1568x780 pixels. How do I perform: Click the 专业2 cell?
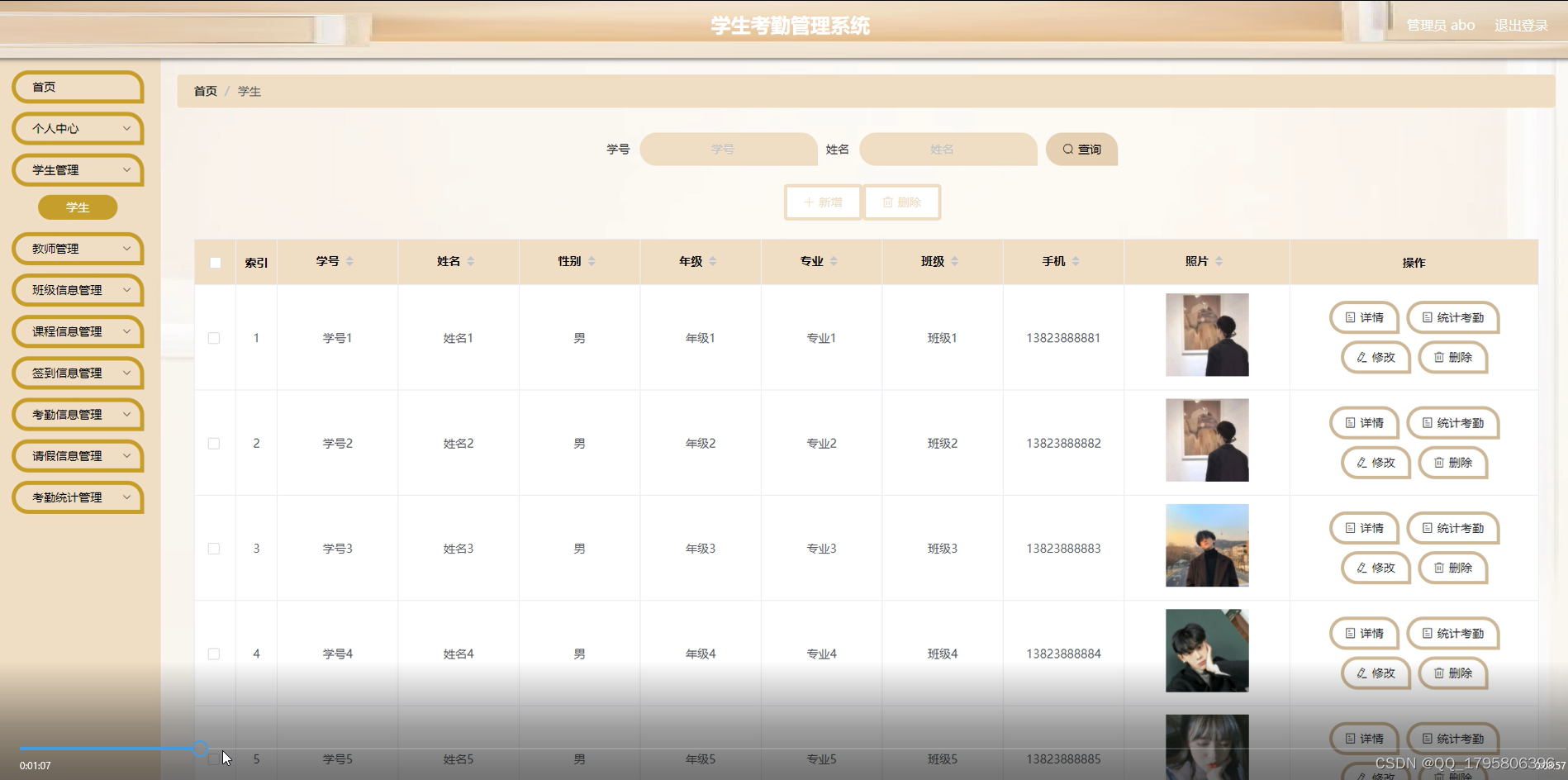(x=821, y=443)
